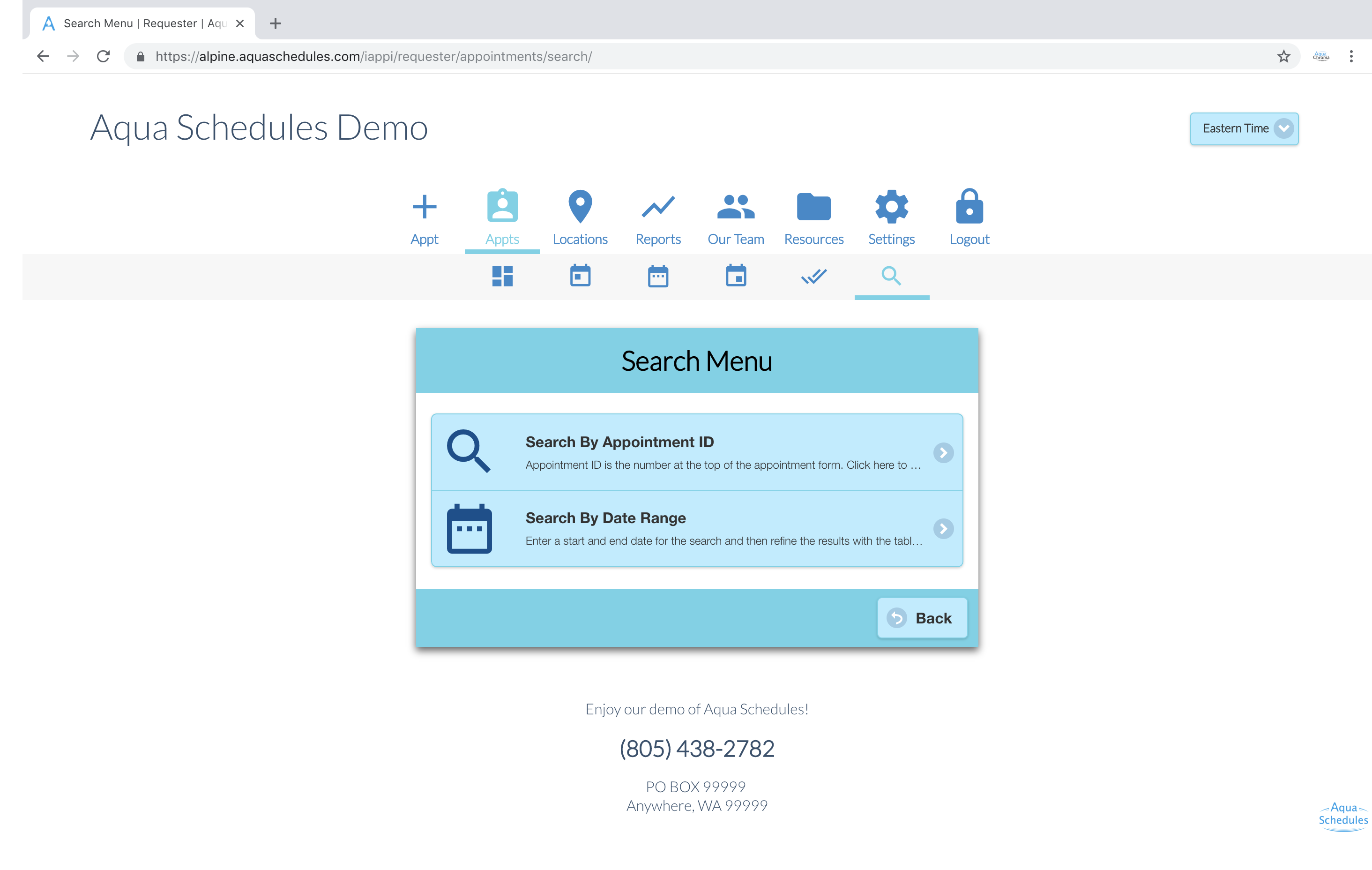Open the Settings gear icon
The image size is (1372, 870).
tap(891, 206)
